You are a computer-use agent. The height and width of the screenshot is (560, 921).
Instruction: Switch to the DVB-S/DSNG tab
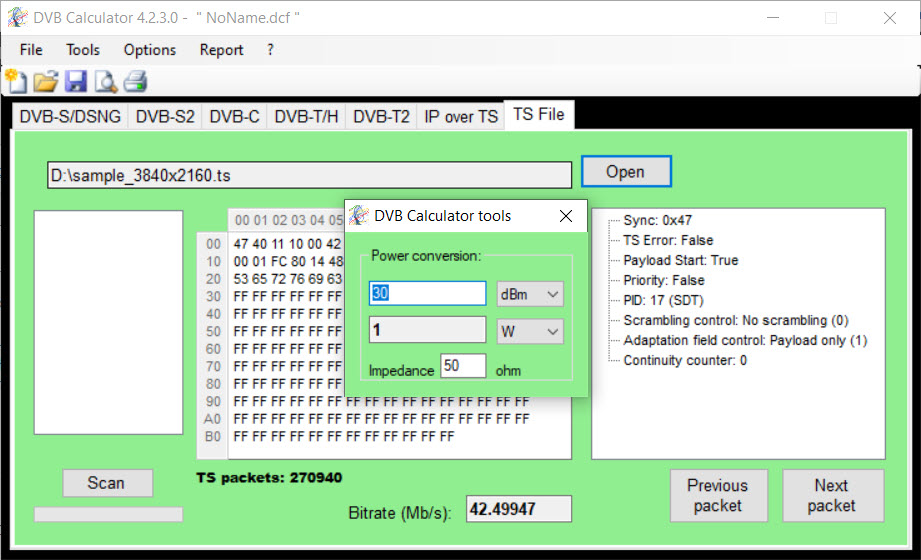point(70,116)
